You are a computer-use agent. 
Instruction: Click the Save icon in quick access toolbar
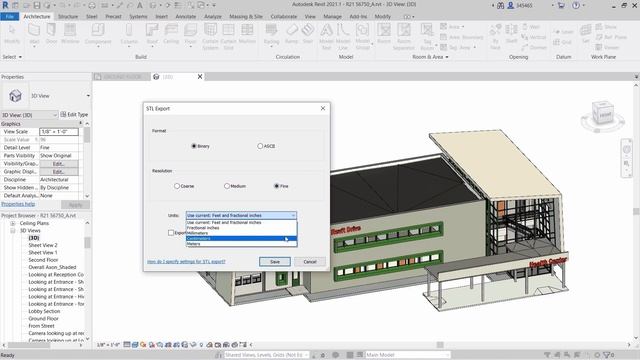point(37,5)
